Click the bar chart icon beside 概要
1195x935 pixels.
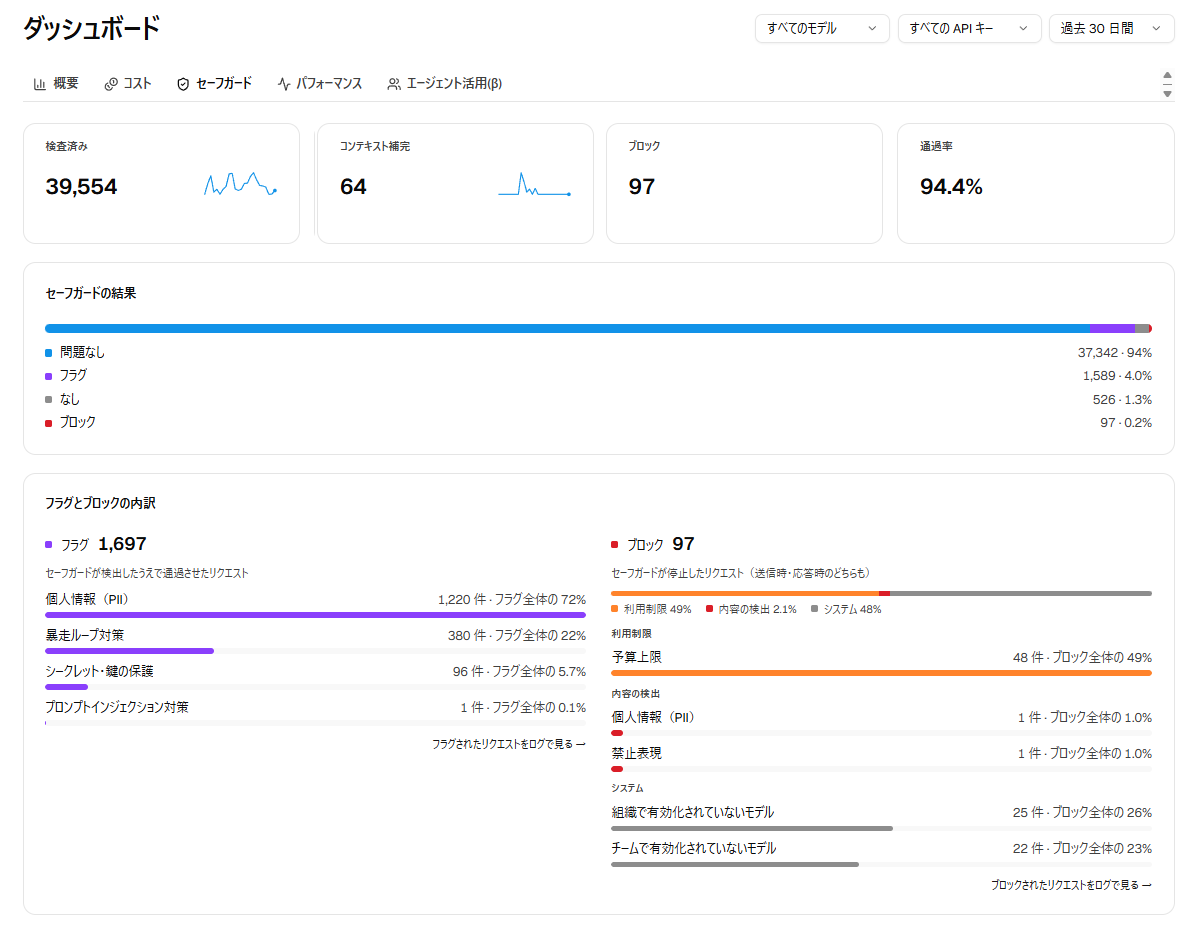coord(40,85)
